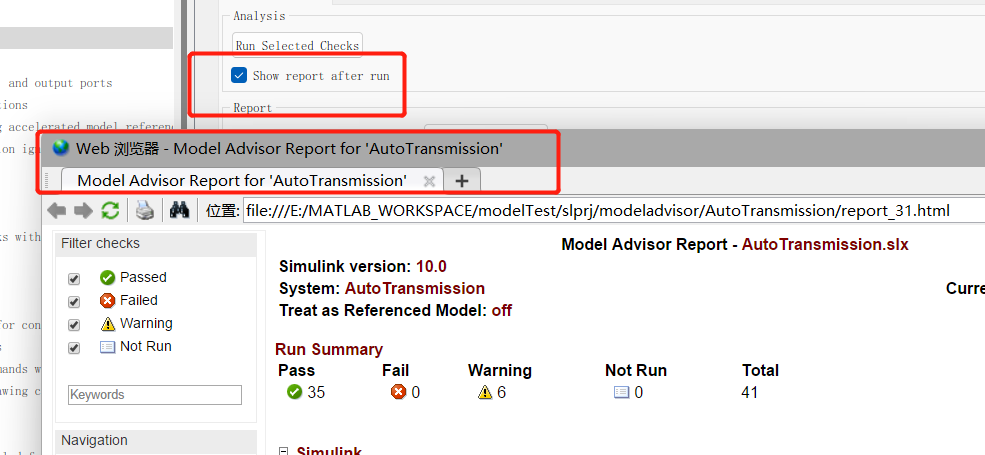The height and width of the screenshot is (455, 985).
Task: Click the Treat as Referenced Model off value
Action: tap(501, 310)
